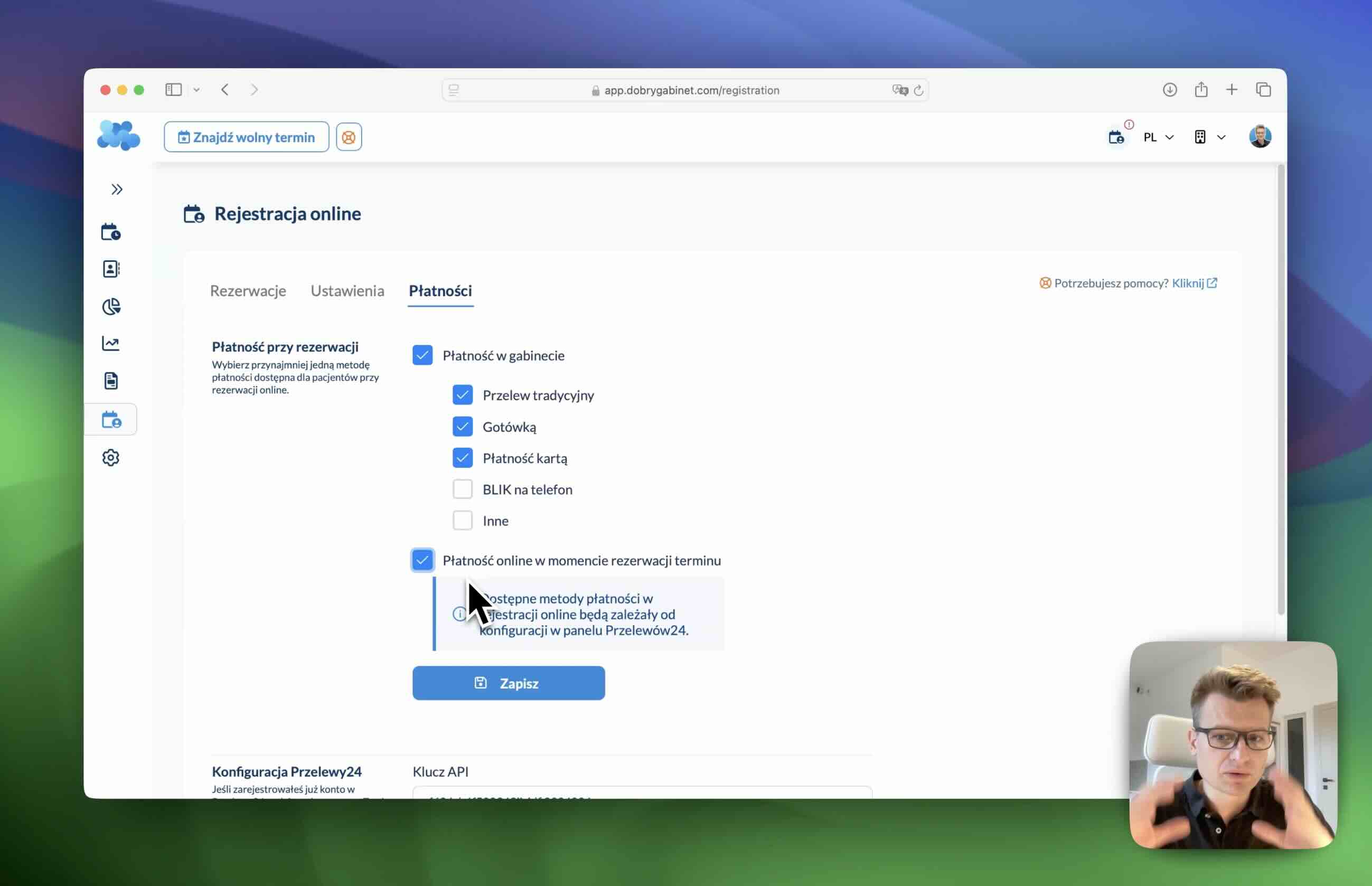The image size is (1372, 886).
Task: Select the online registration calendar icon
Action: tap(111, 419)
